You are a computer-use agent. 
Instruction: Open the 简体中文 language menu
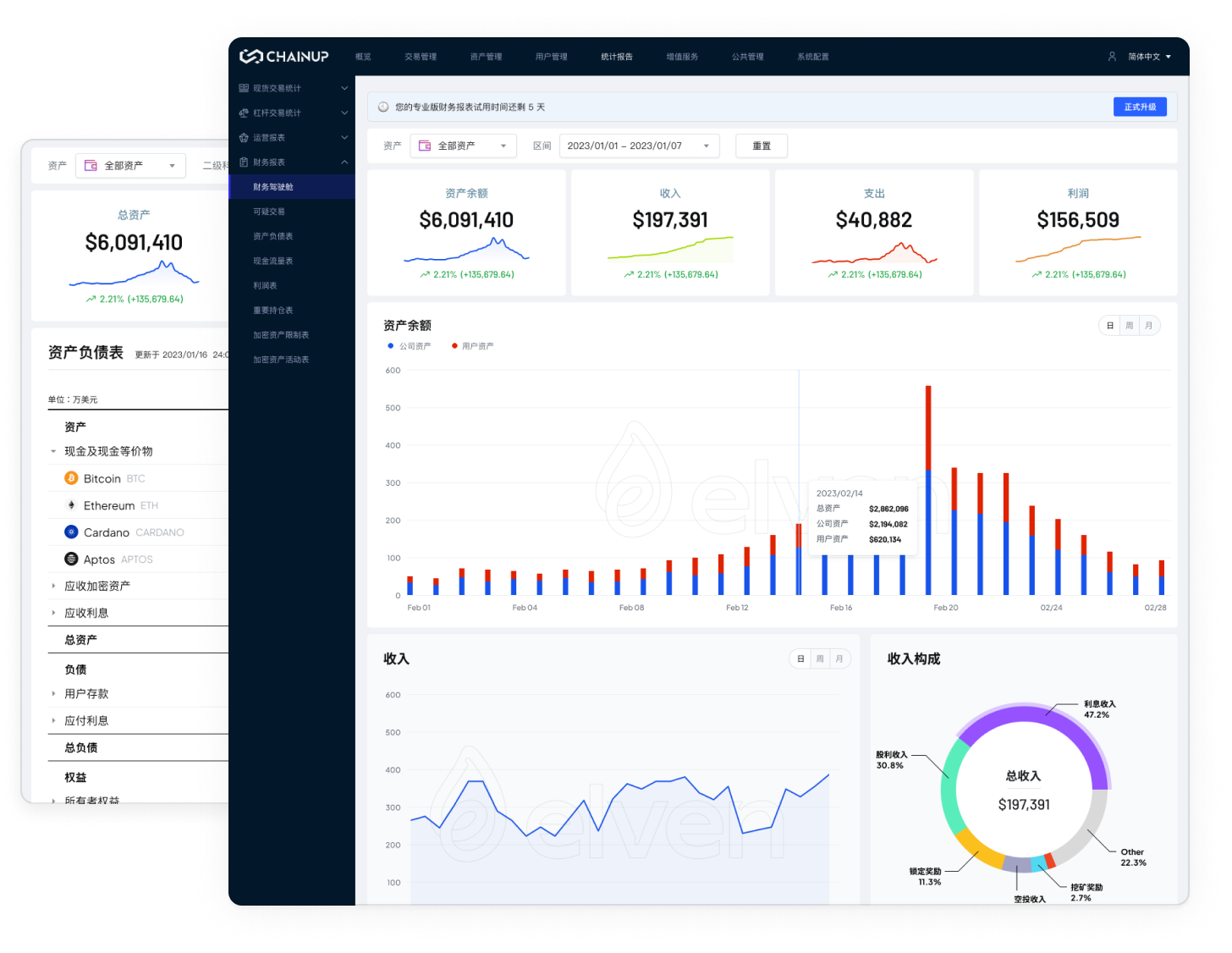1144,56
